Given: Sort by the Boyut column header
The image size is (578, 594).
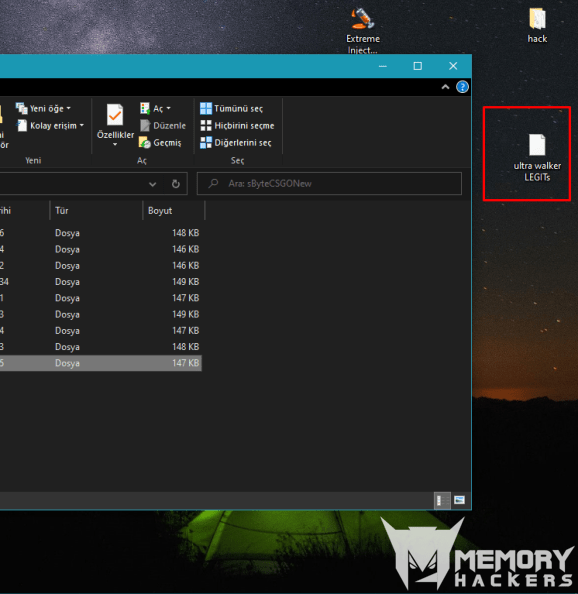Looking at the screenshot, I should (174, 211).
